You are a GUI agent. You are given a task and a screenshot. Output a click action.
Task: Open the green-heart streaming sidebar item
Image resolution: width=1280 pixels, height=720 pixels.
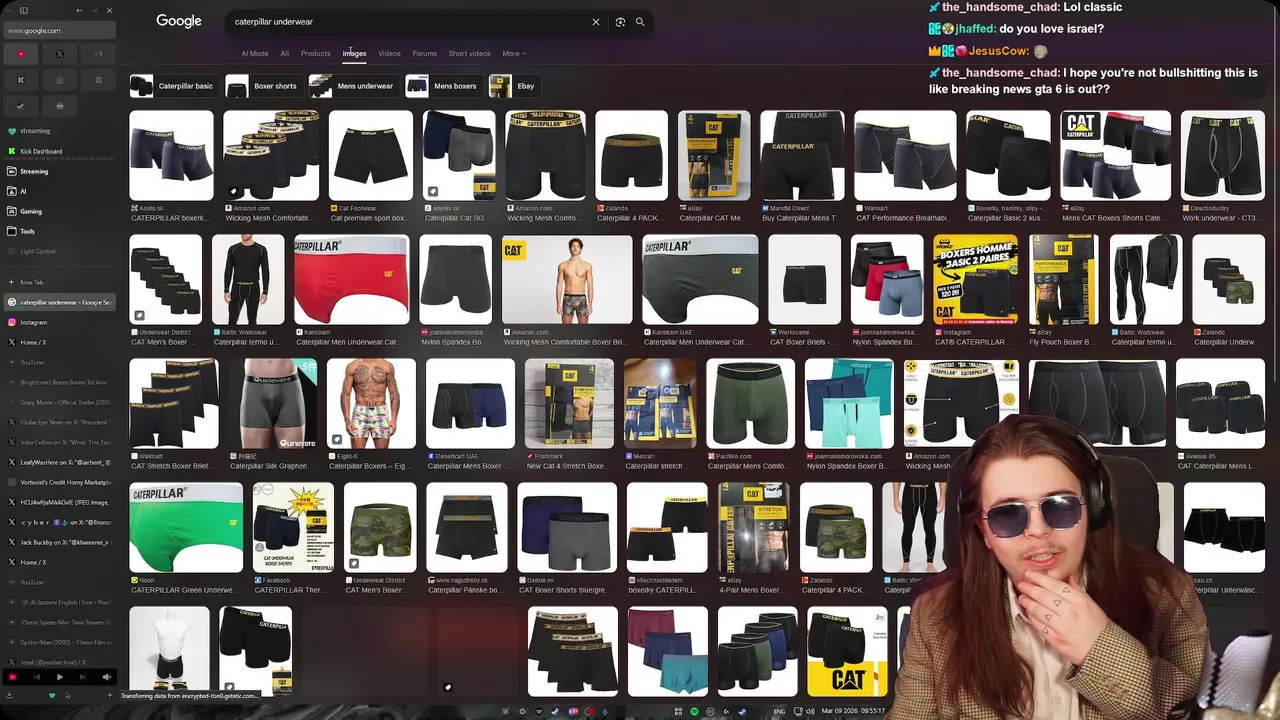click(59, 131)
